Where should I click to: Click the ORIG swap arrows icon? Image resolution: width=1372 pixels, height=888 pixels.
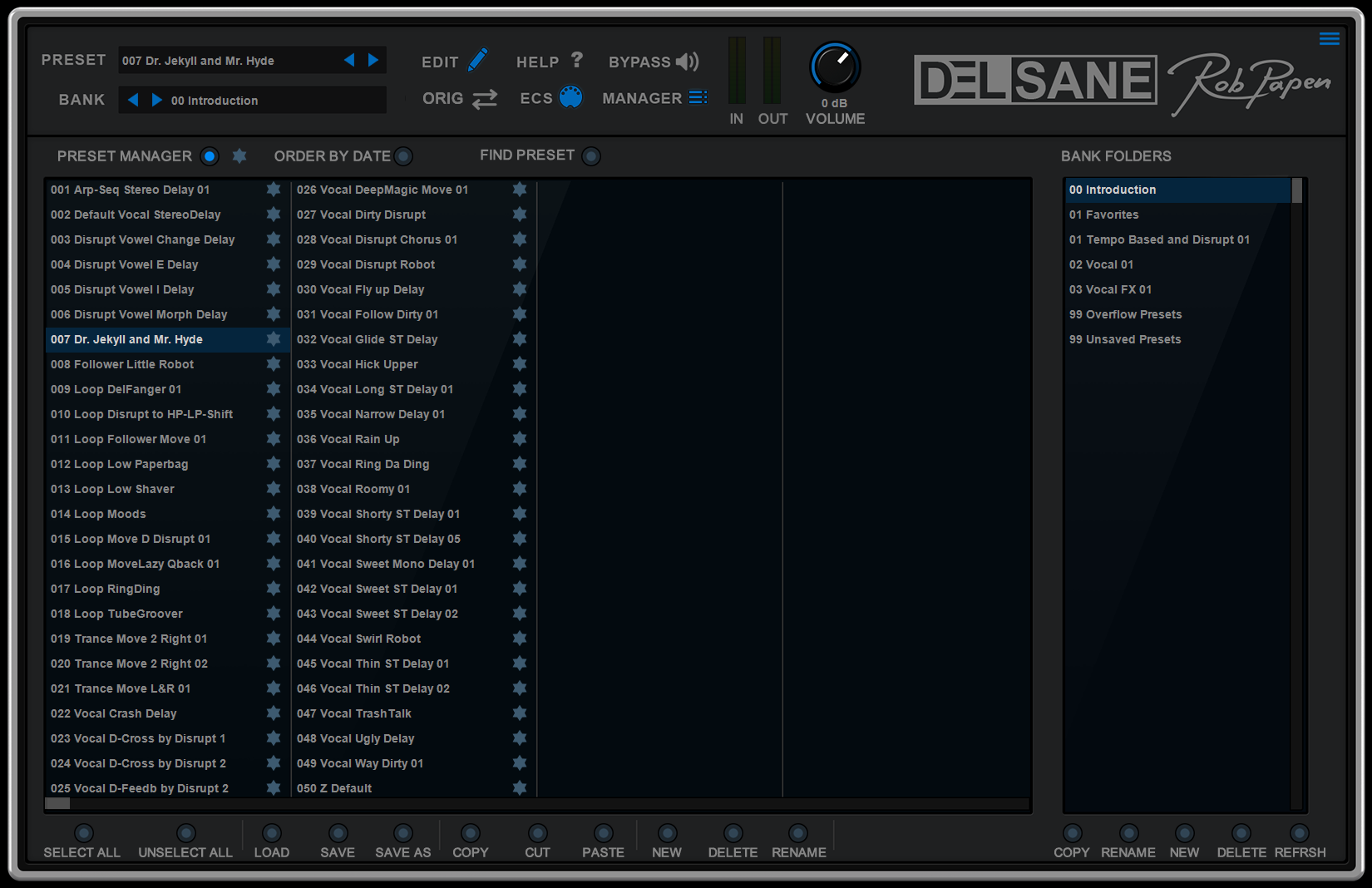coord(485,99)
